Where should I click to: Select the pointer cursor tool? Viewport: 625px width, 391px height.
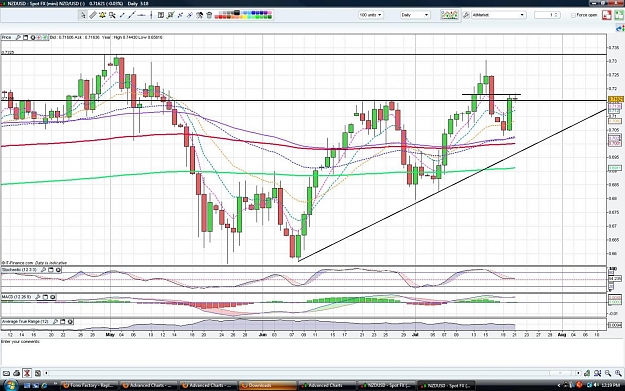click(83, 15)
